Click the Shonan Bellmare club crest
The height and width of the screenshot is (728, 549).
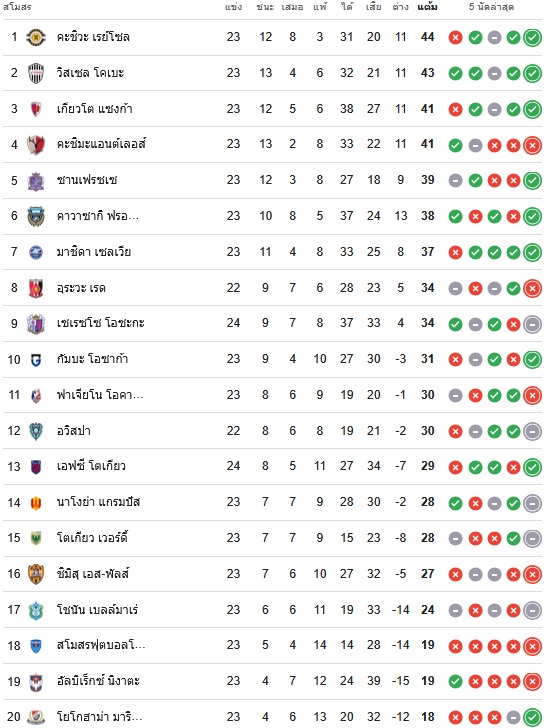[36, 610]
